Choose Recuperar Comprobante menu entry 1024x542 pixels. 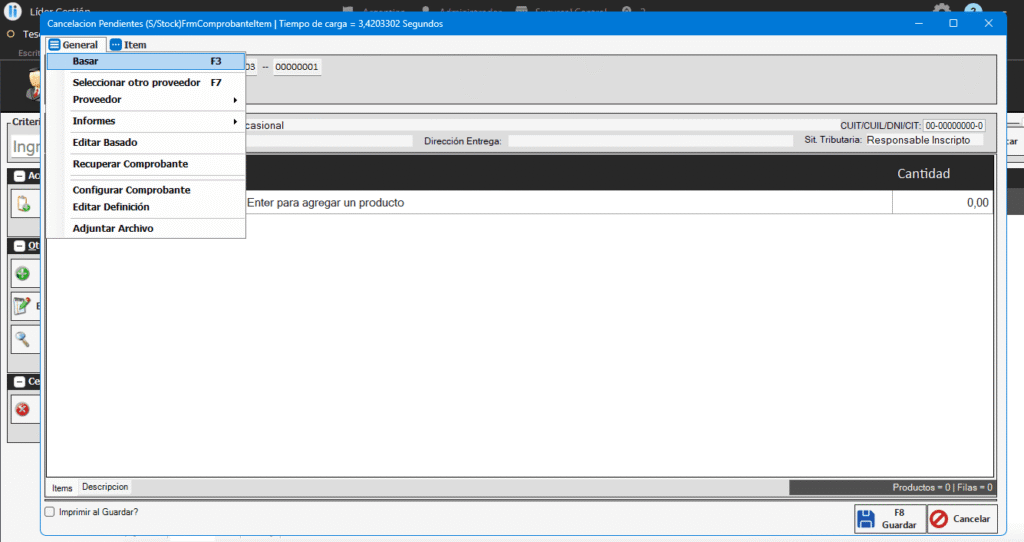[x=130, y=163]
